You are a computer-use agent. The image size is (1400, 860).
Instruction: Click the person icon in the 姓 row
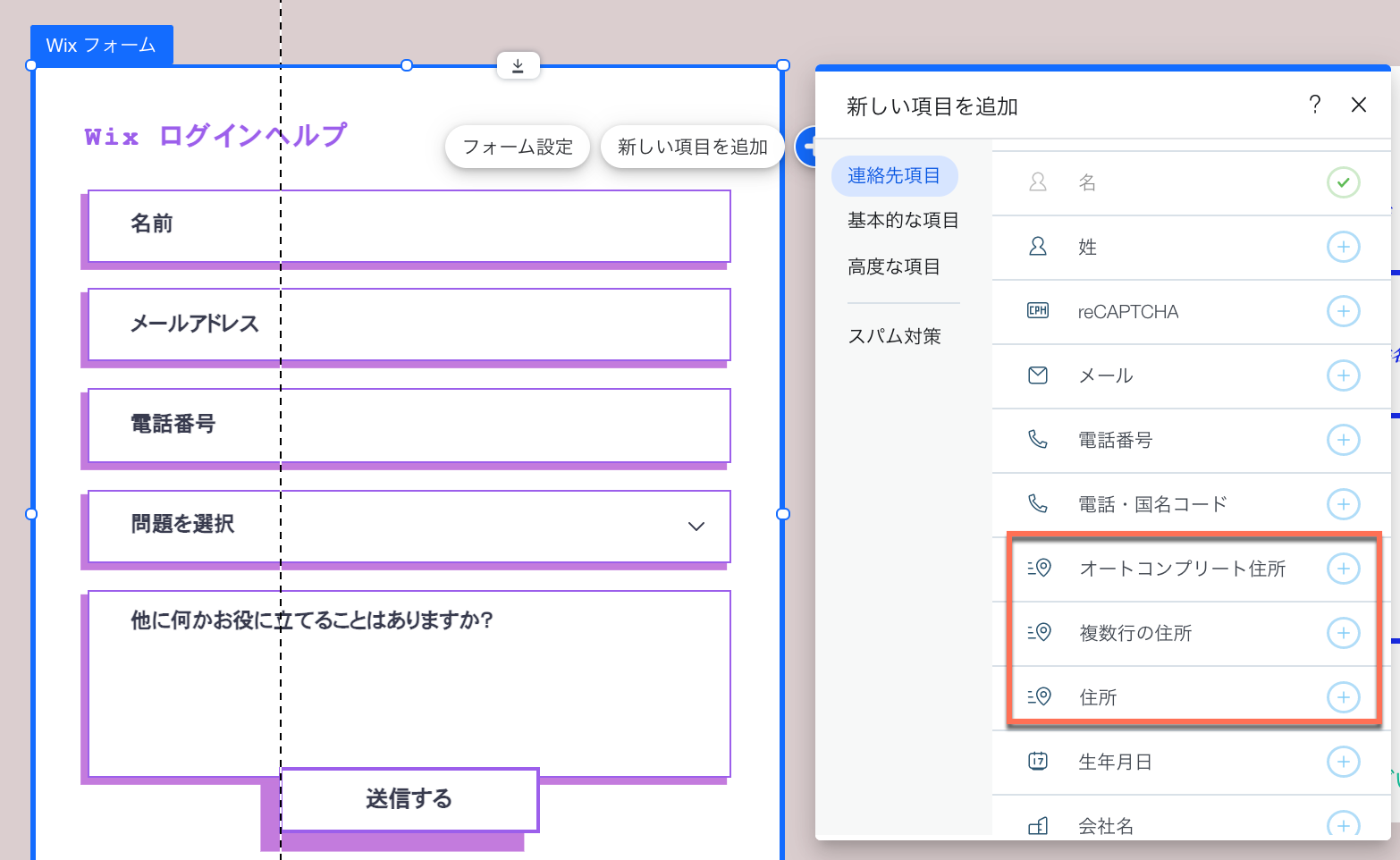(x=1038, y=247)
